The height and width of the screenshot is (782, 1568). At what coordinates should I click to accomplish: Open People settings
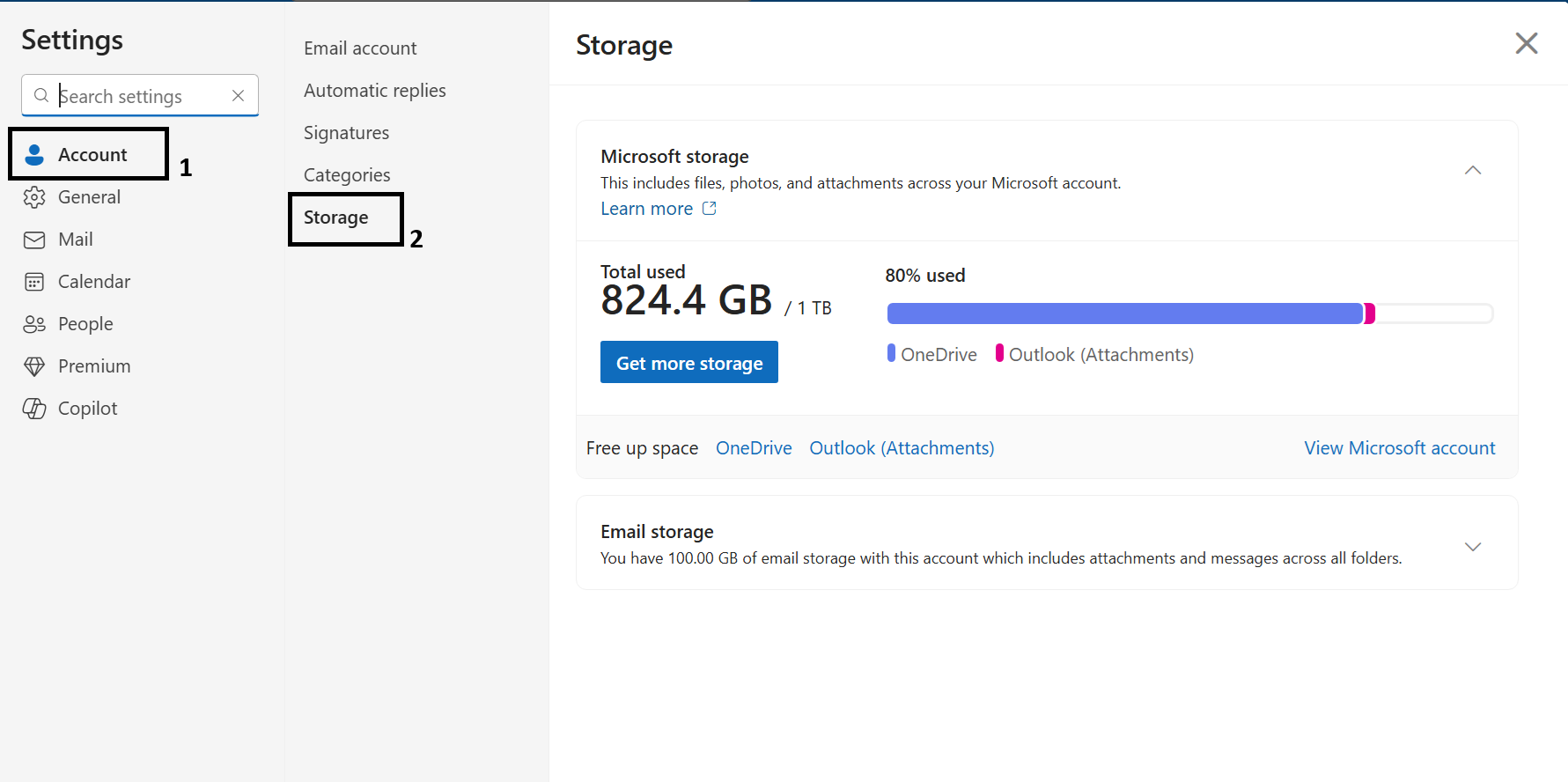(85, 324)
